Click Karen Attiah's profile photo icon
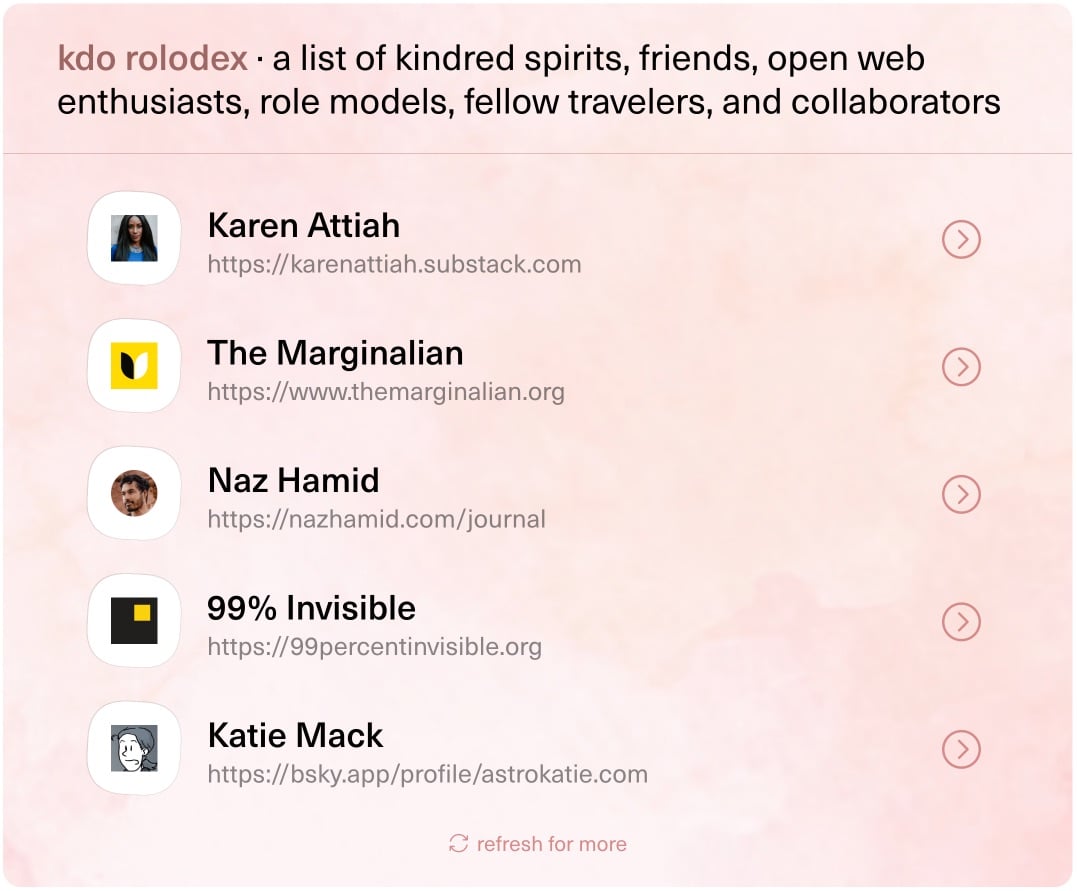 coord(134,239)
